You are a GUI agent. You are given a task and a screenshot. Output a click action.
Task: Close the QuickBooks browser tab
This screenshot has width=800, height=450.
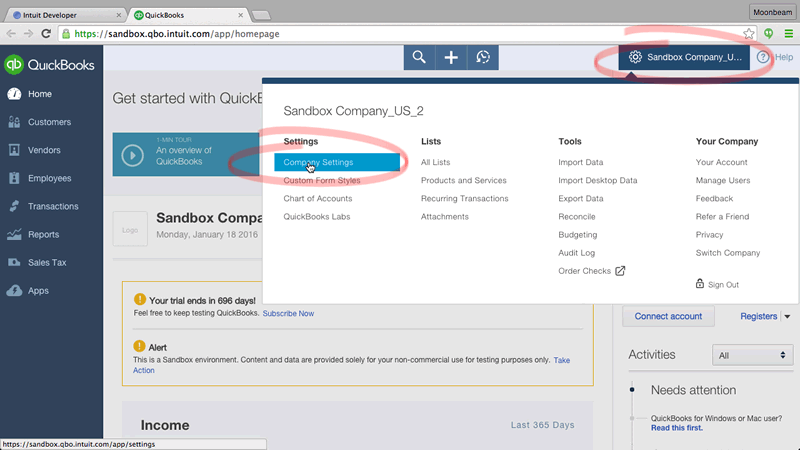240,15
